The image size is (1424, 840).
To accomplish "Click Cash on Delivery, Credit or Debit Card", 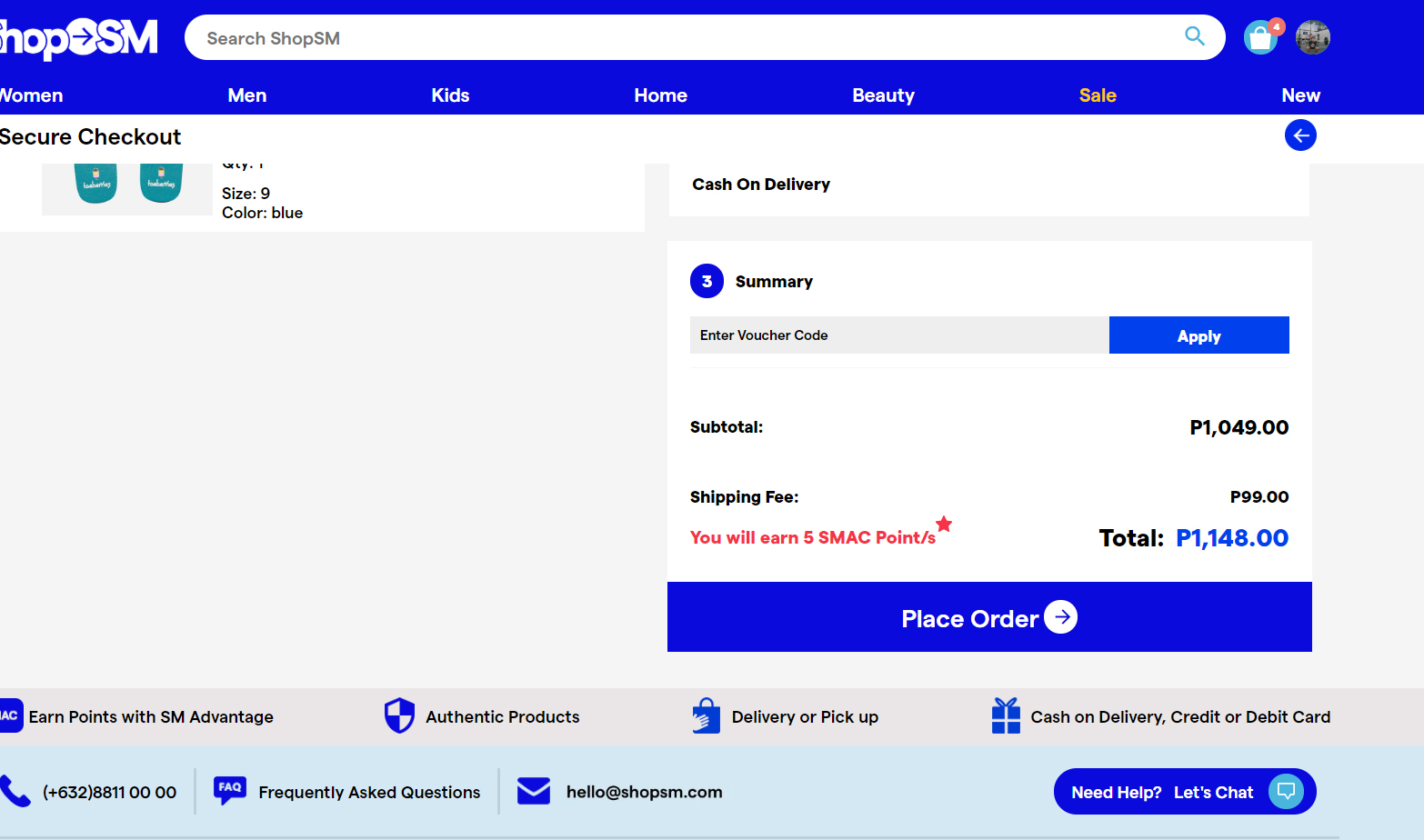I will [x=1180, y=716].
